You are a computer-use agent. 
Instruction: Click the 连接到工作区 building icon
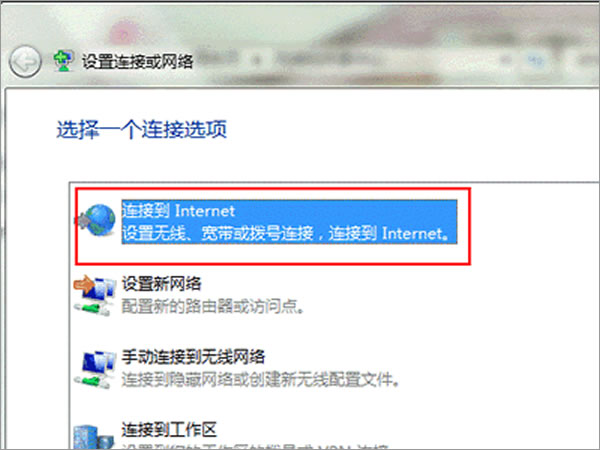[x=93, y=436]
